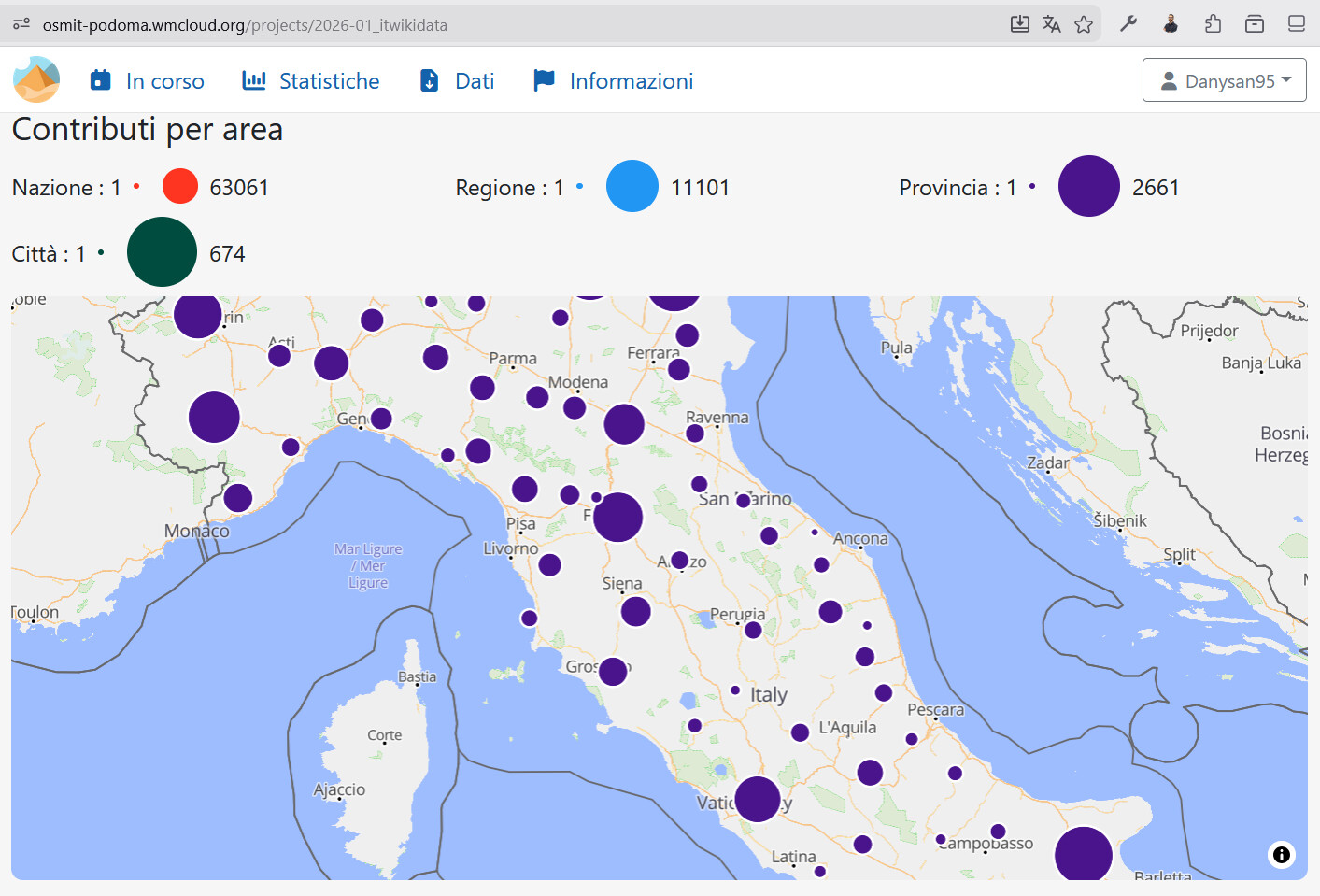Click the wrench tool icon in browser toolbar

[1128, 24]
